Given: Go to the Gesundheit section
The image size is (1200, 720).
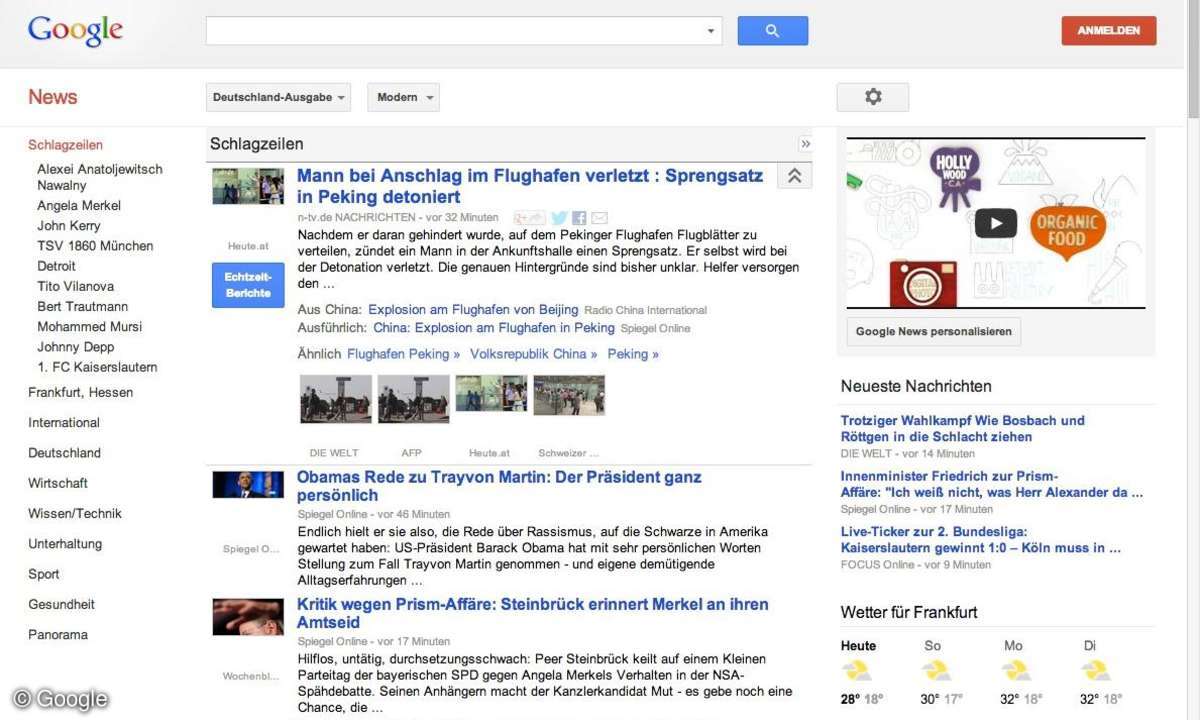Looking at the screenshot, I should coord(61,604).
